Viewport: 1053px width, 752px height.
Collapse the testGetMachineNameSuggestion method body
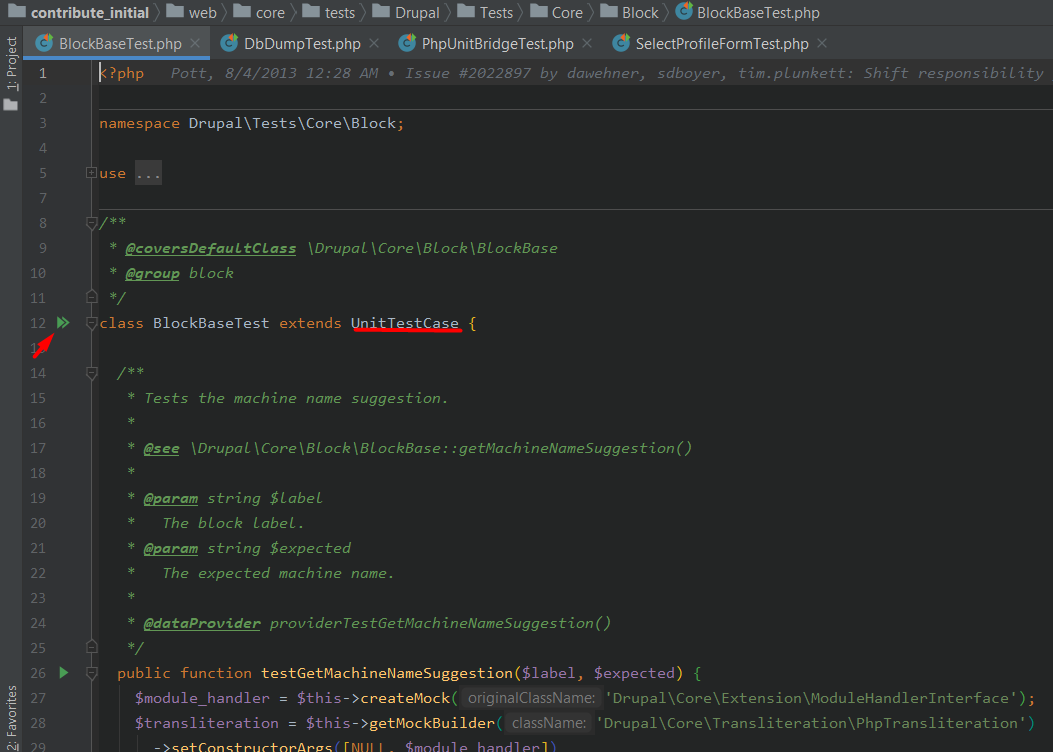coord(92,673)
